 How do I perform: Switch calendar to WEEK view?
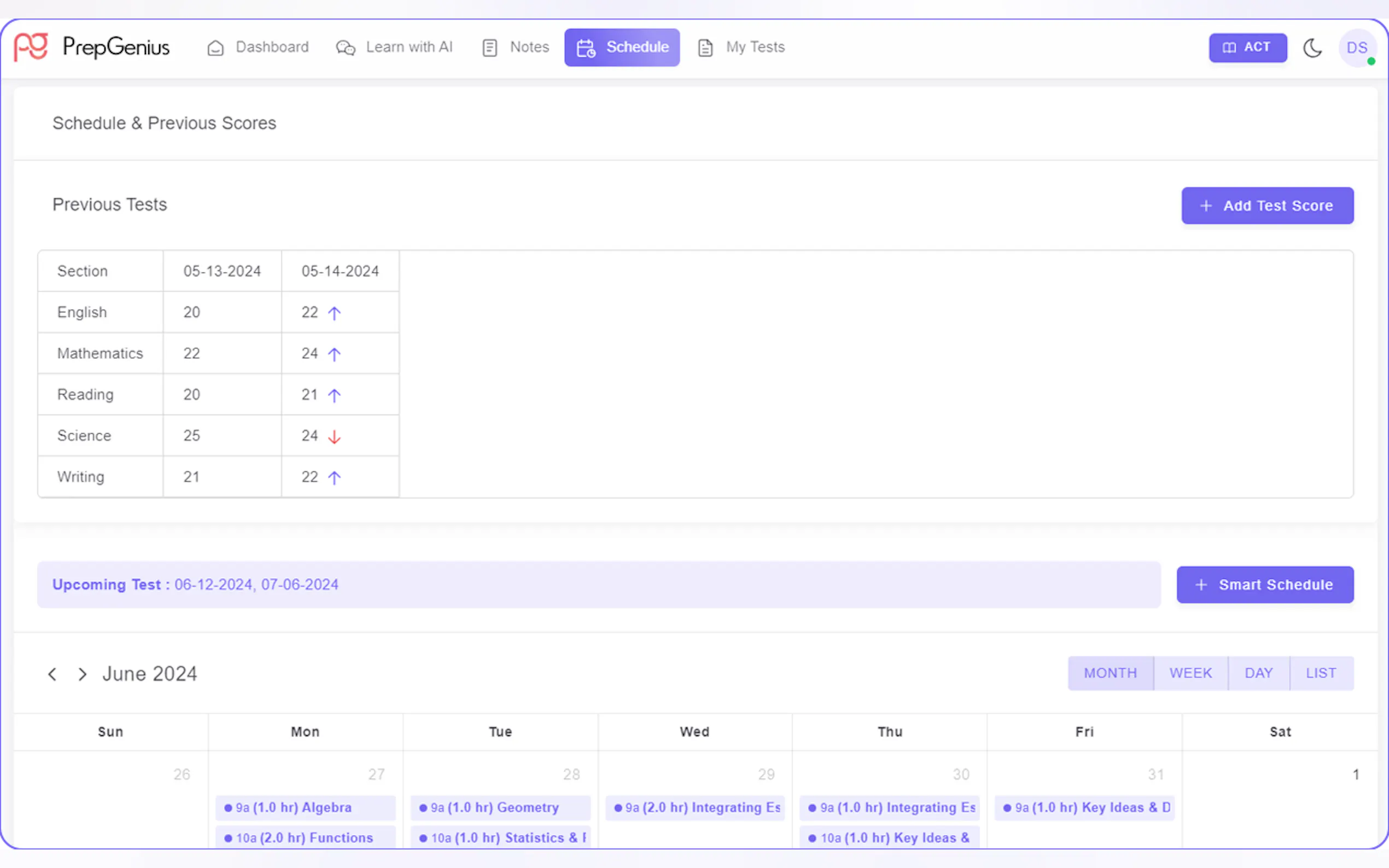(x=1190, y=673)
